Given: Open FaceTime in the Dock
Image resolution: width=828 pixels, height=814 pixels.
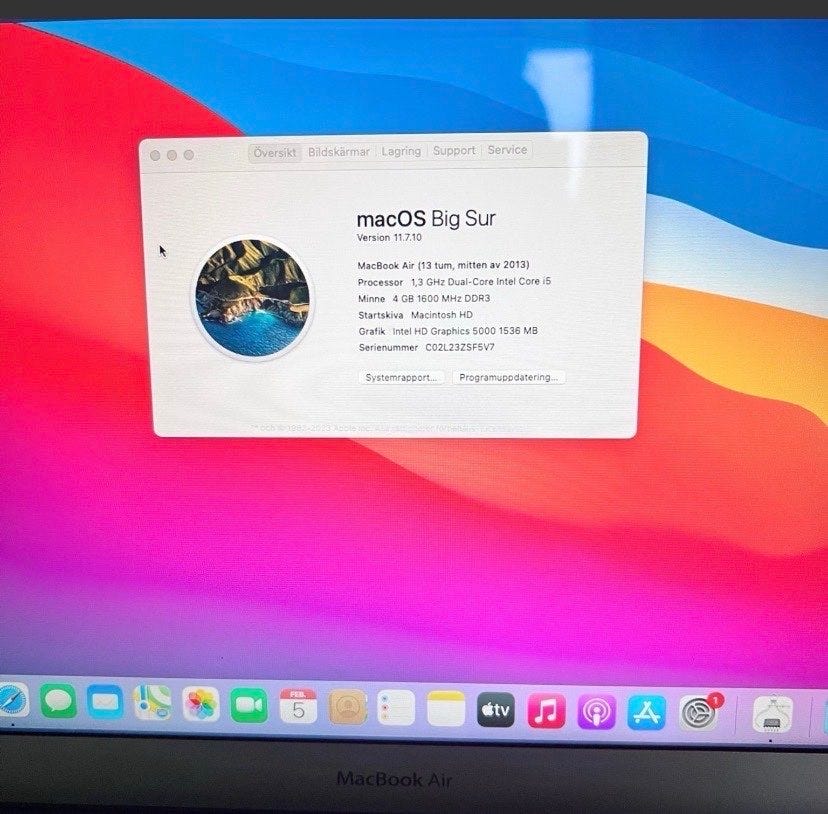Looking at the screenshot, I should pos(249,705).
